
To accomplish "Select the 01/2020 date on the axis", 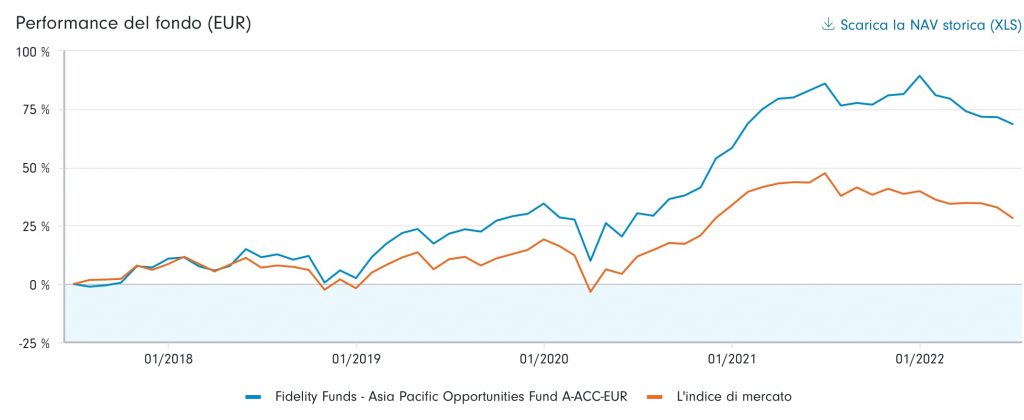I will click(543, 358).
